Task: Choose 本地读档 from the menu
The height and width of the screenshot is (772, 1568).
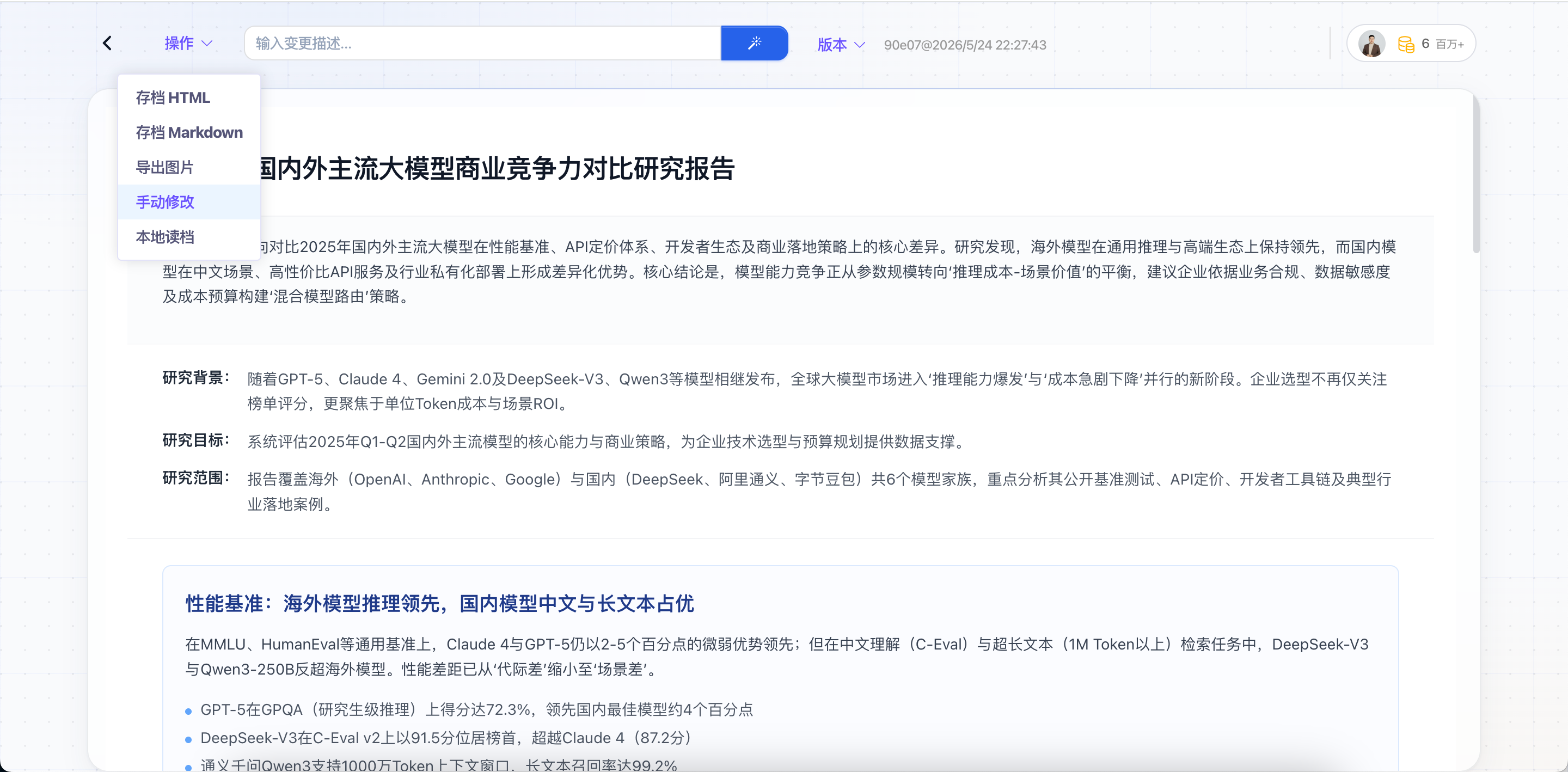Action: tap(189, 236)
